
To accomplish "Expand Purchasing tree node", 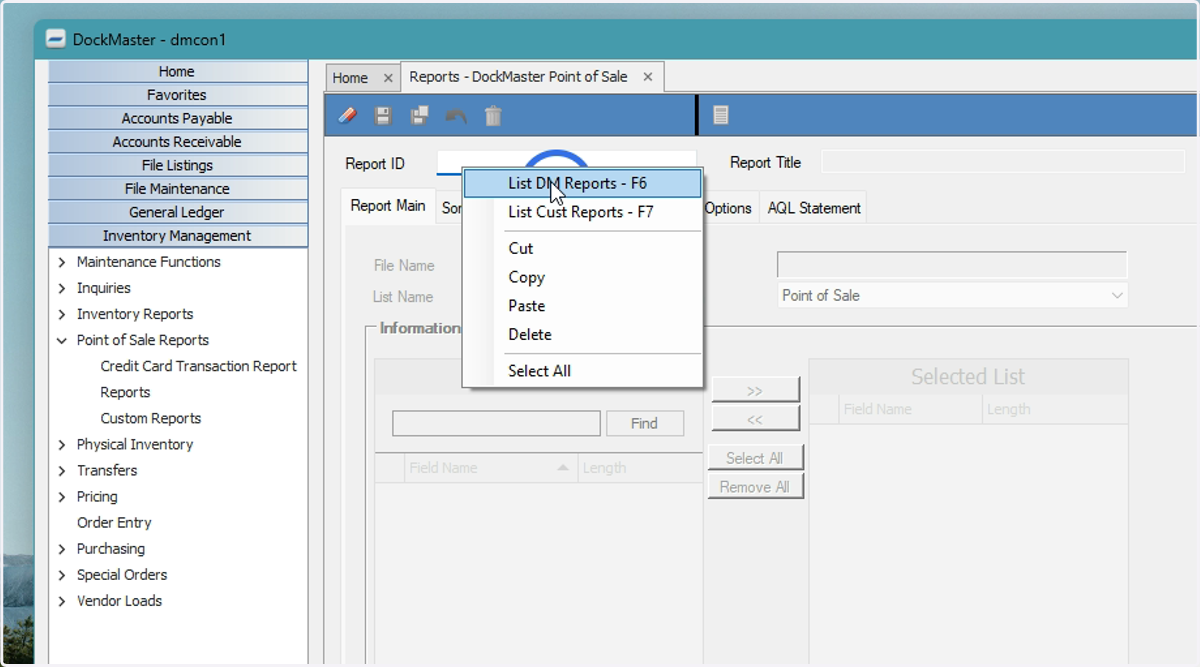I will pyautogui.click(x=62, y=548).
